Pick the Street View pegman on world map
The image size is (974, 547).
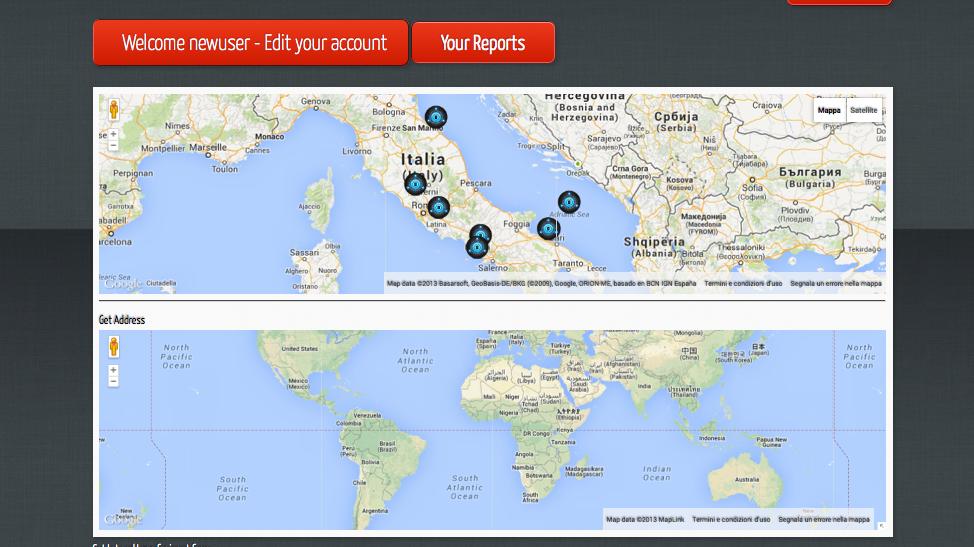click(114, 346)
